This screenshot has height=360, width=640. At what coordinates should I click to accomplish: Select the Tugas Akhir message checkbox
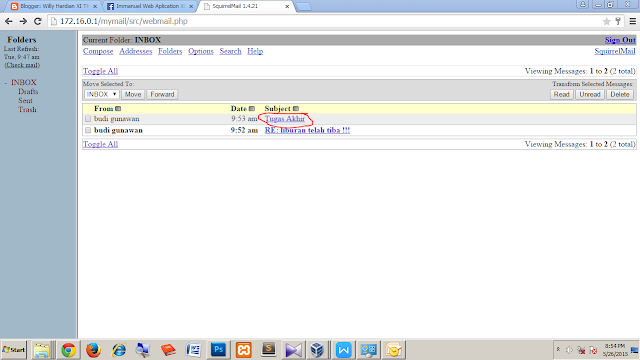click(88, 119)
